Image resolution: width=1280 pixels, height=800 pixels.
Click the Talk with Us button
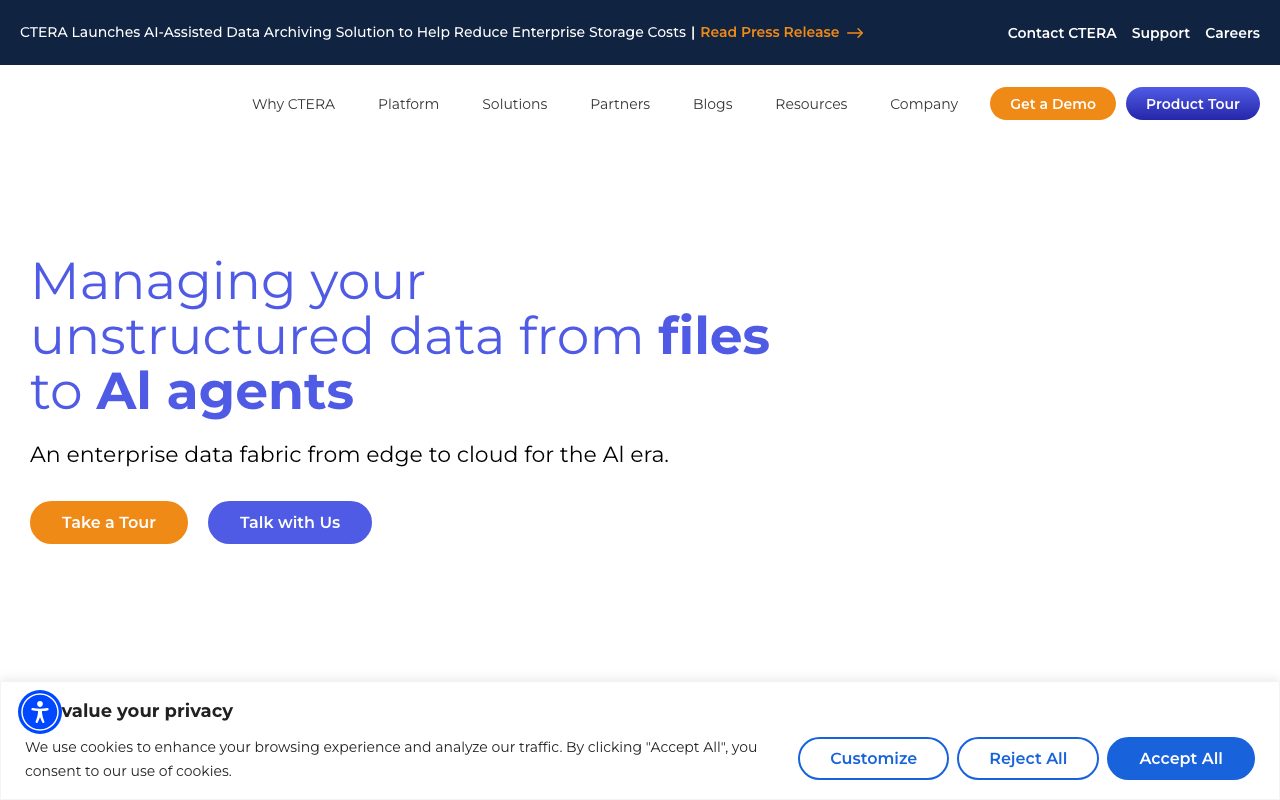pyautogui.click(x=290, y=522)
